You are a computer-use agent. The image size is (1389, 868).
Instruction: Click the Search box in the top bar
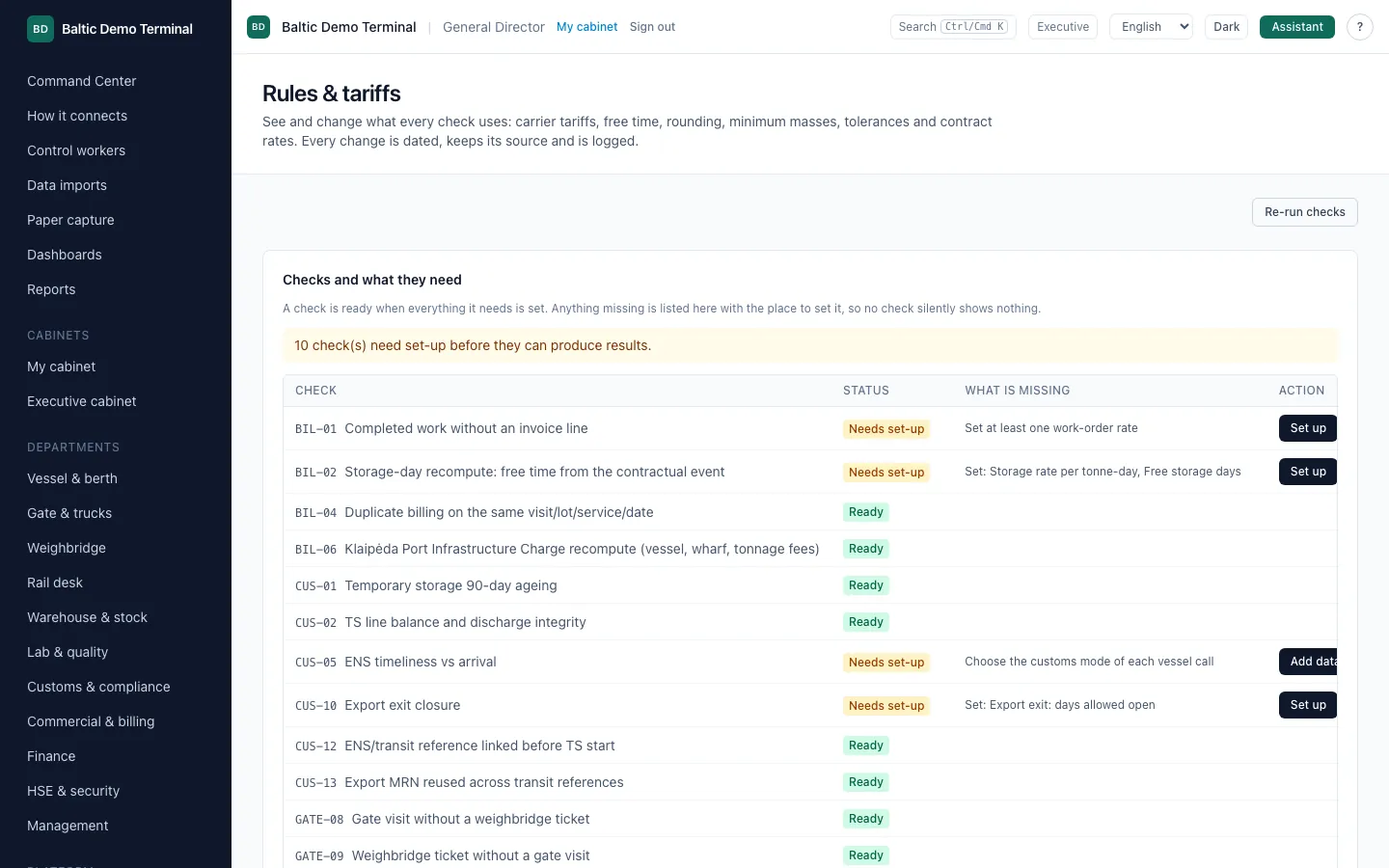(x=953, y=27)
